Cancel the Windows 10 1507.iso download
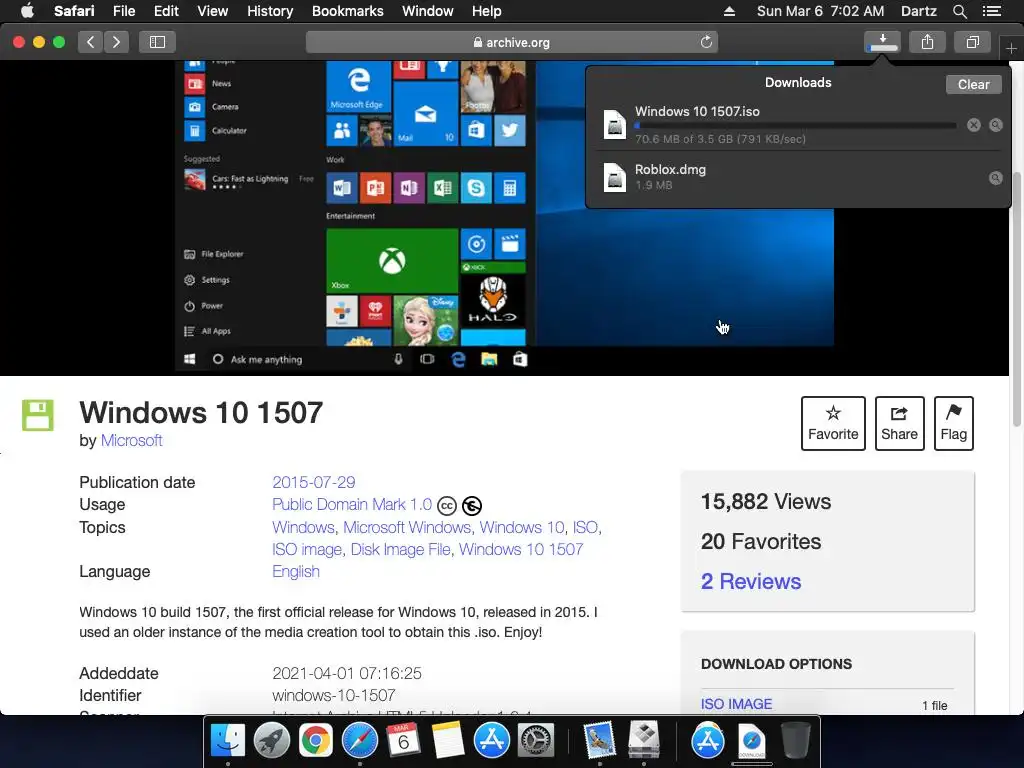The height and width of the screenshot is (768, 1024). pos(974,125)
